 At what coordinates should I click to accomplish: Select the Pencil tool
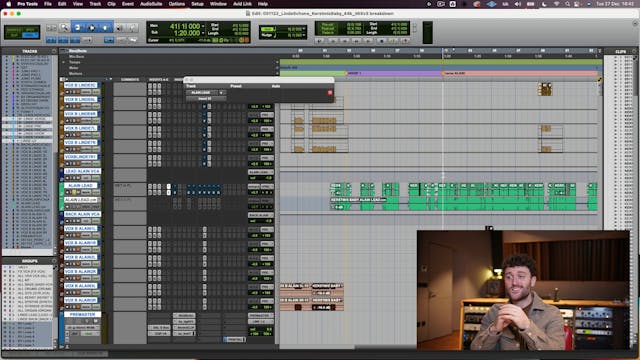click(133, 28)
